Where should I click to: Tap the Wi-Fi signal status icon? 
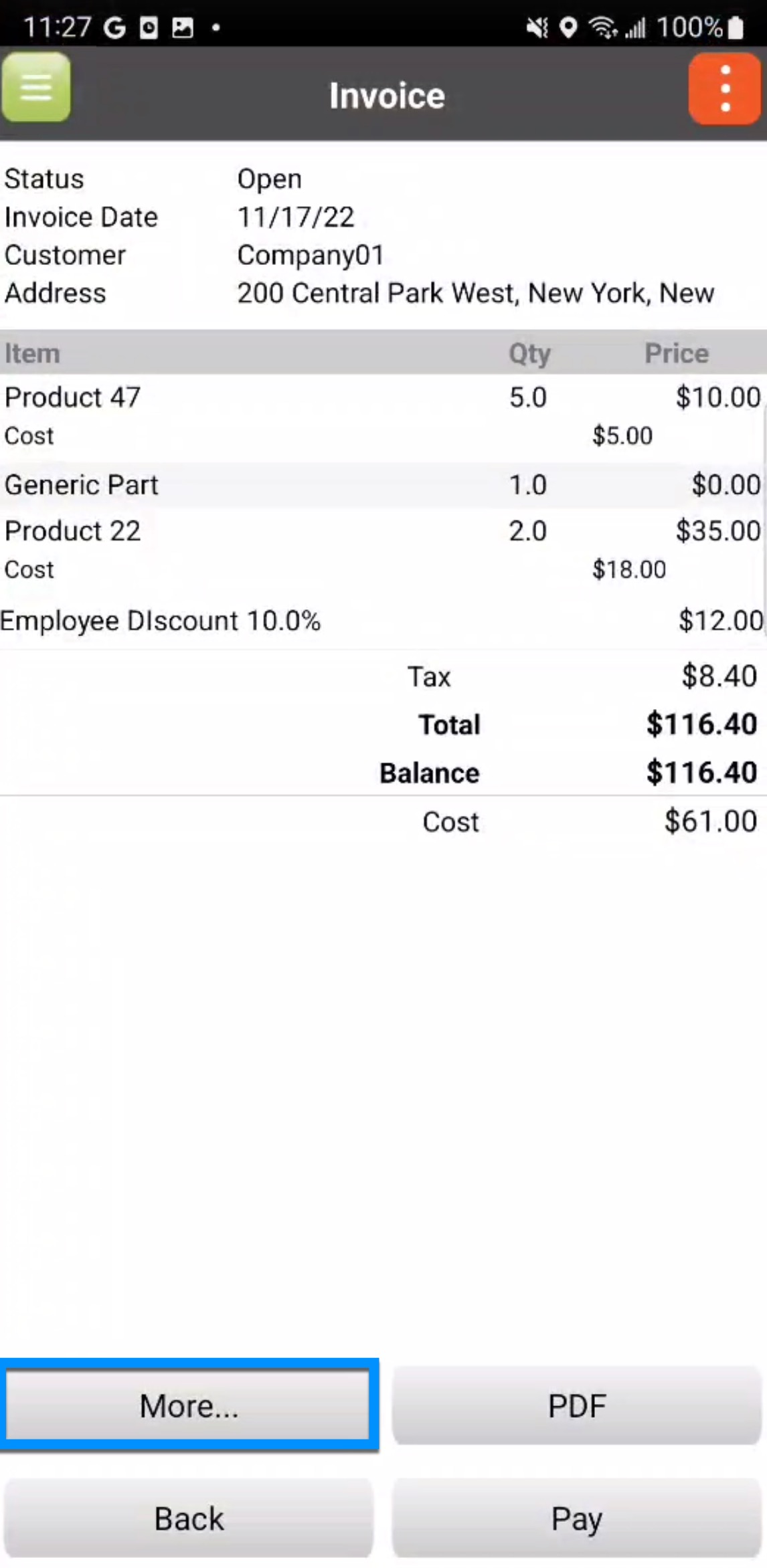tap(603, 27)
